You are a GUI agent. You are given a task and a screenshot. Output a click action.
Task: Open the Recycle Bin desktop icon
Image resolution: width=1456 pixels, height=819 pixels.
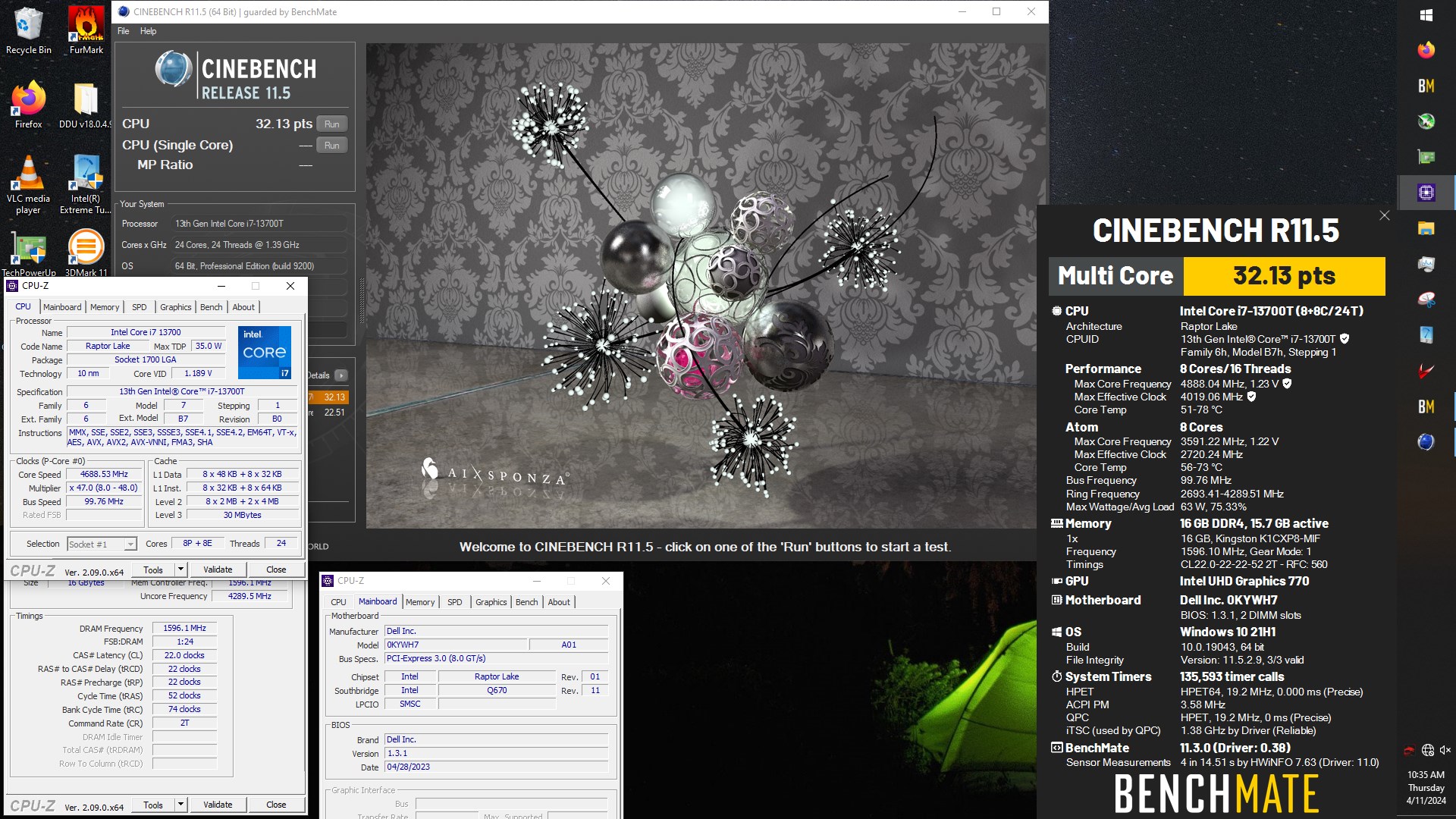pyautogui.click(x=28, y=30)
